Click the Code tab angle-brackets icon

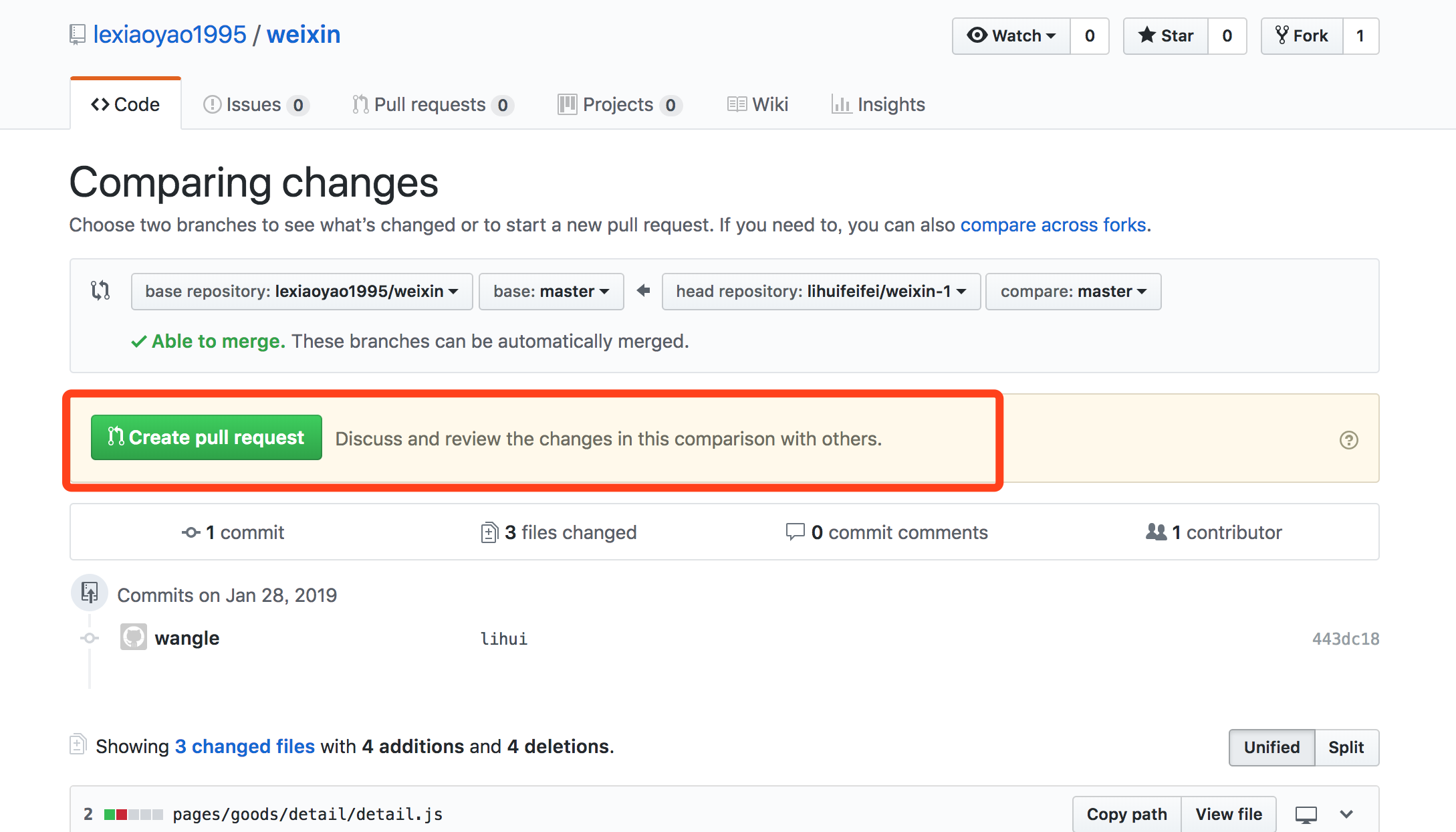coord(100,104)
